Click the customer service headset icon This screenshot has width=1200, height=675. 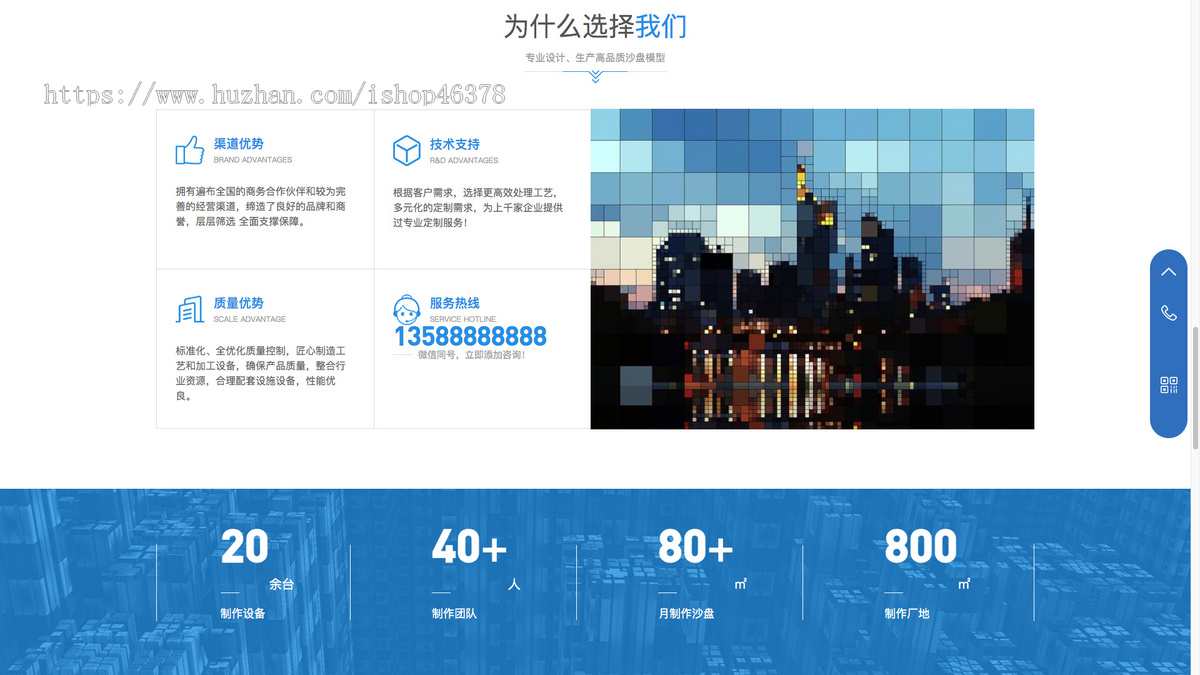point(406,309)
